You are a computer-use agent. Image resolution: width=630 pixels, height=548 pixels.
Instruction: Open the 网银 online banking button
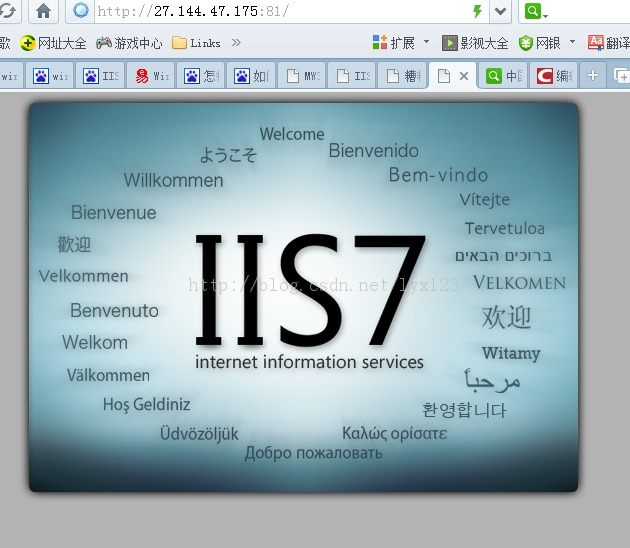pyautogui.click(x=539, y=43)
